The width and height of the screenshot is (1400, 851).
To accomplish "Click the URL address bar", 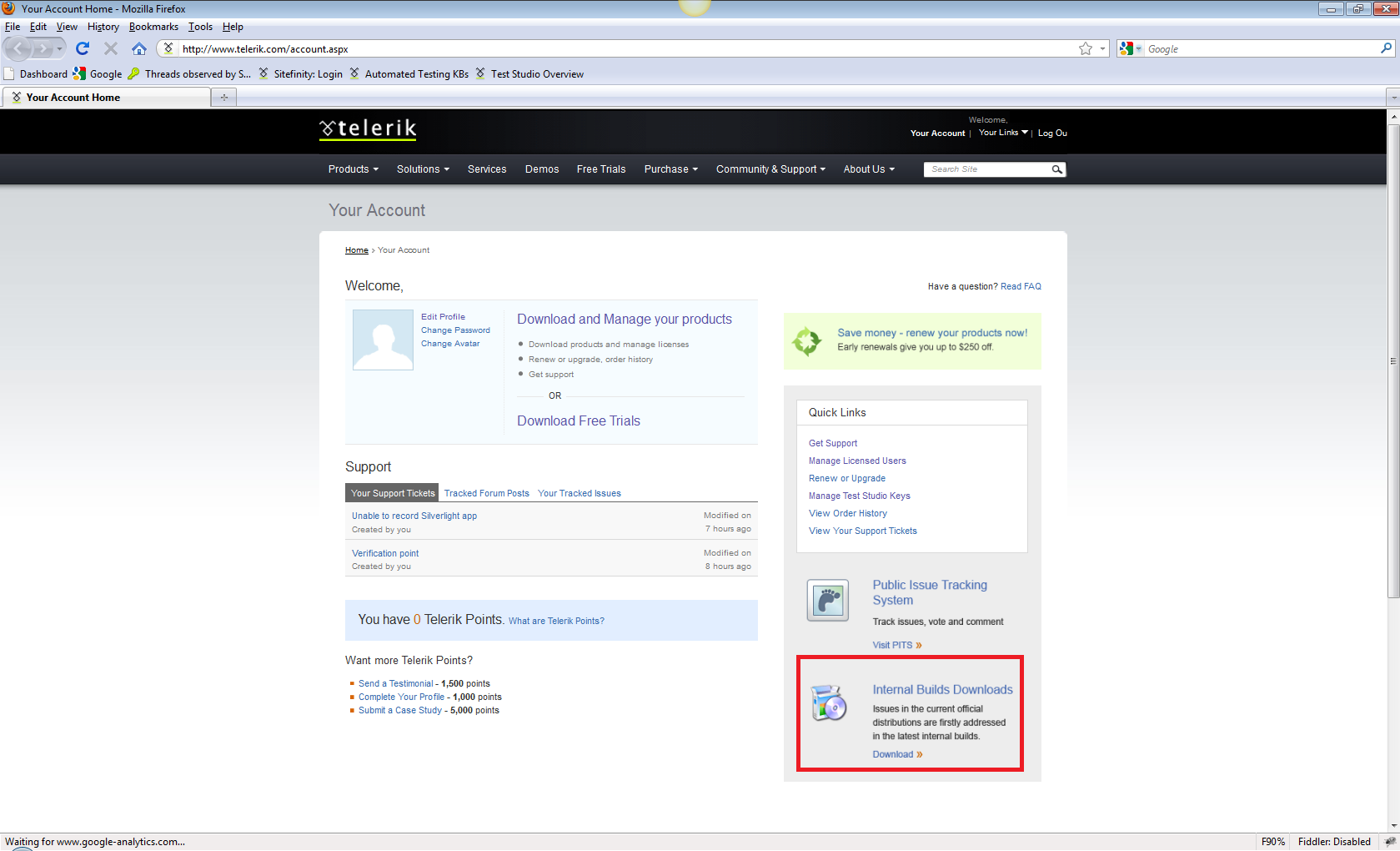I will pos(625,48).
